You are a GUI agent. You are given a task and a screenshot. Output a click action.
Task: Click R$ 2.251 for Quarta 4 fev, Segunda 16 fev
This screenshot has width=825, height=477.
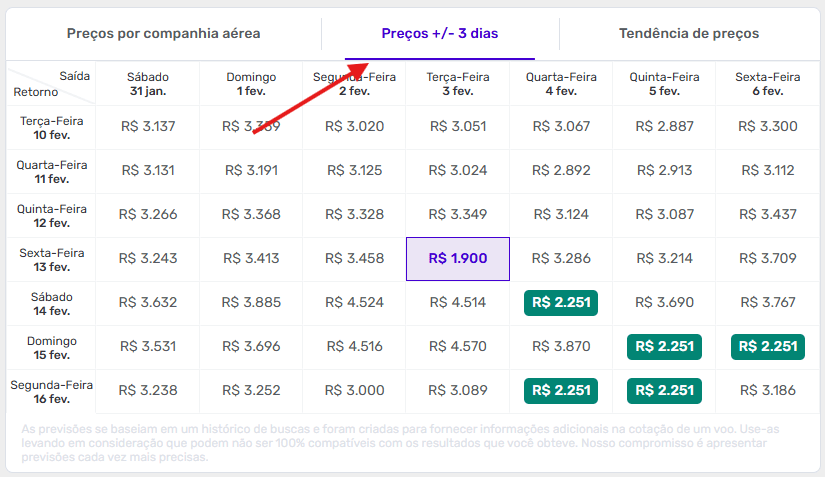(560, 391)
